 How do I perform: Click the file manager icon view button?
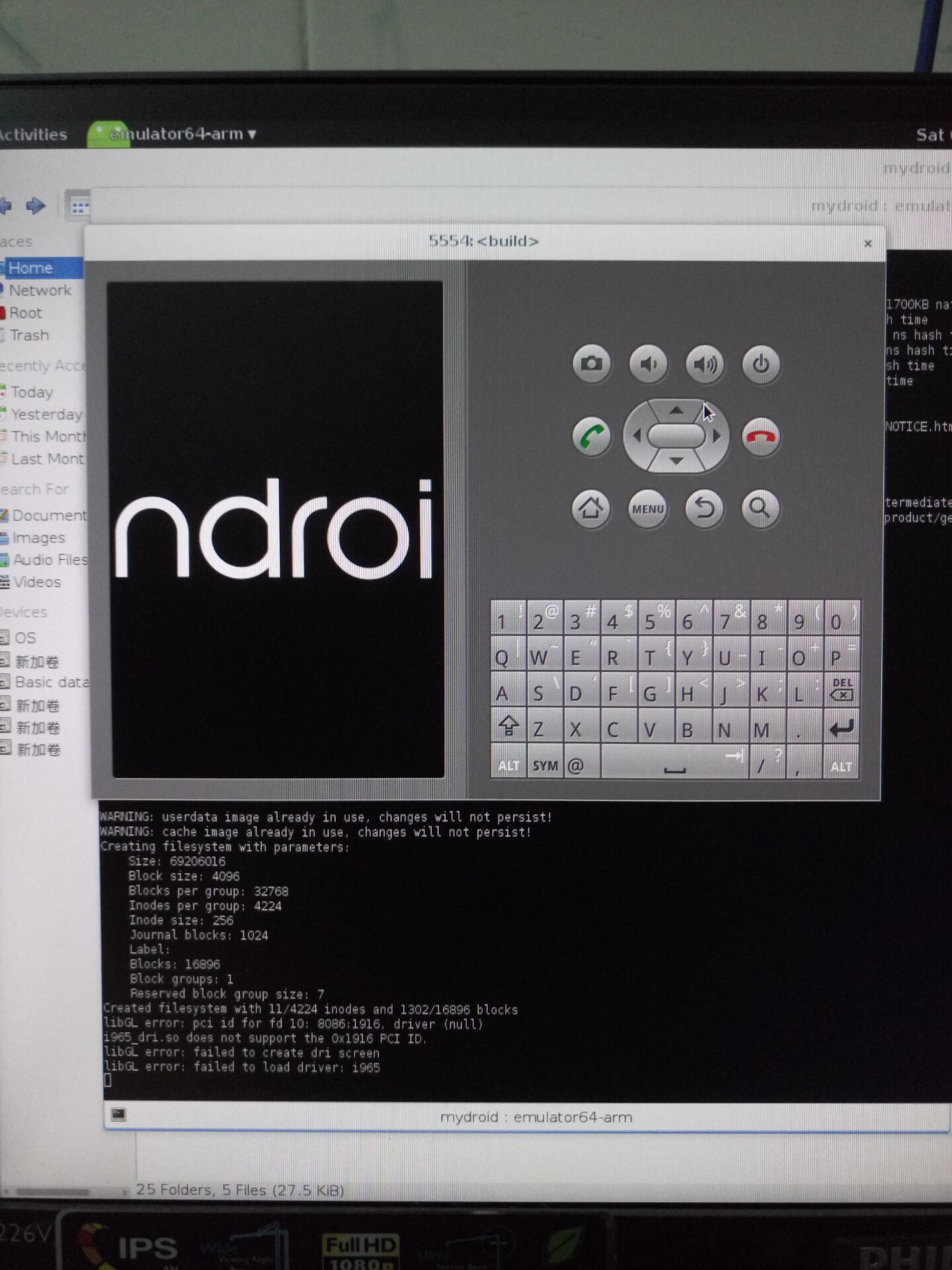pyautogui.click(x=79, y=207)
